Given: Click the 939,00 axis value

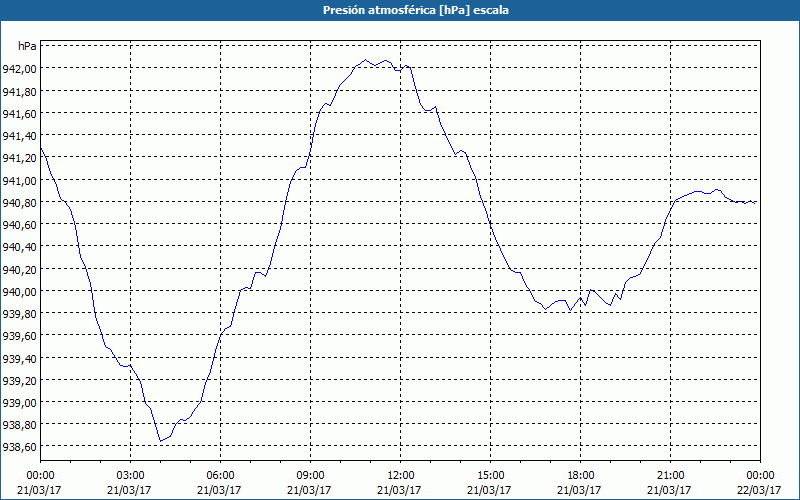Looking at the screenshot, I should pyautogui.click(x=19, y=403).
